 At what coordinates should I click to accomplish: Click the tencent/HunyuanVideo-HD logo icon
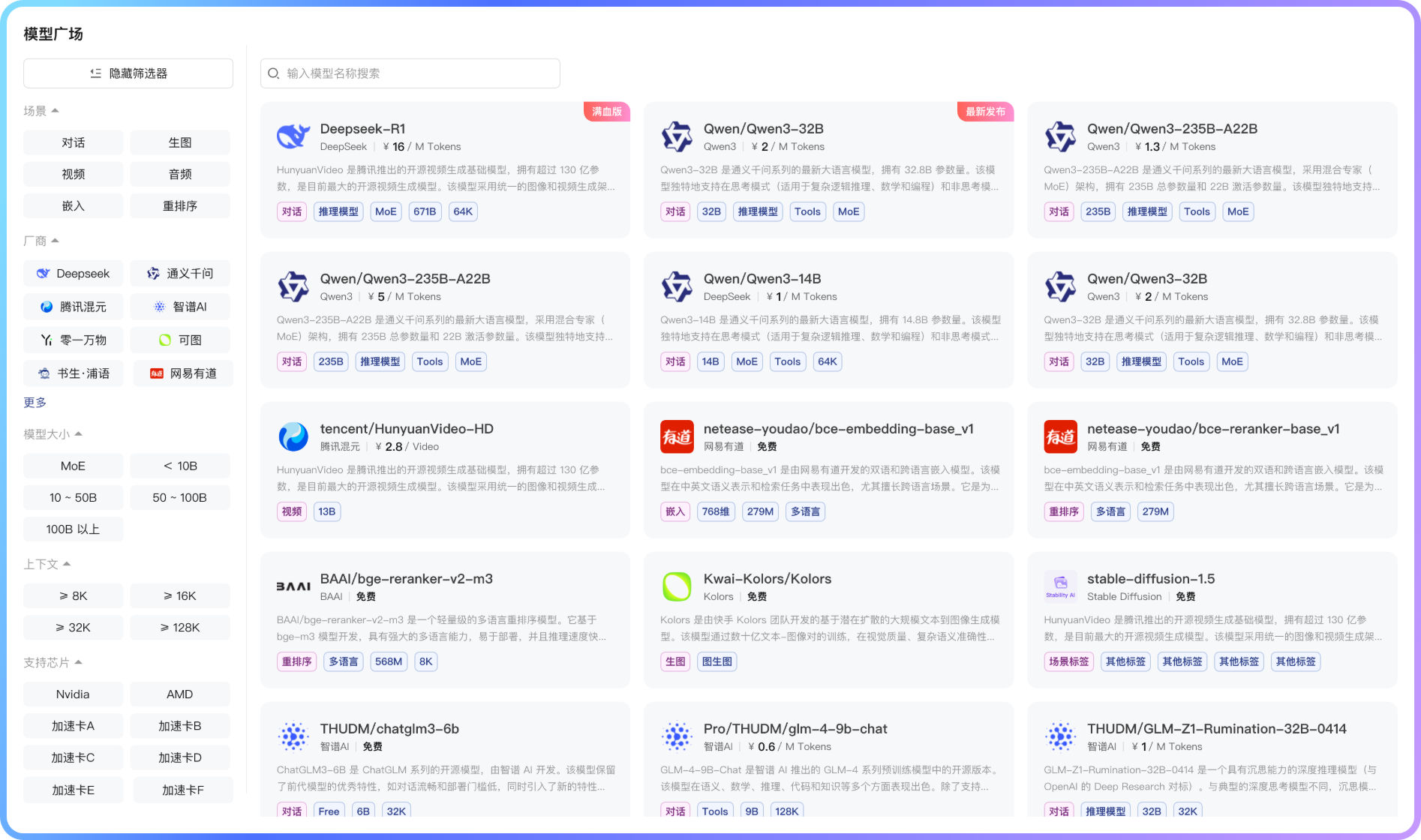[293, 436]
